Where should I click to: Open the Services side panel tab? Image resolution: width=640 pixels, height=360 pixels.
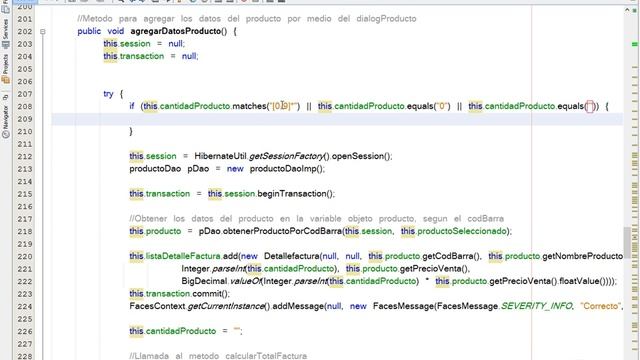coord(5,34)
